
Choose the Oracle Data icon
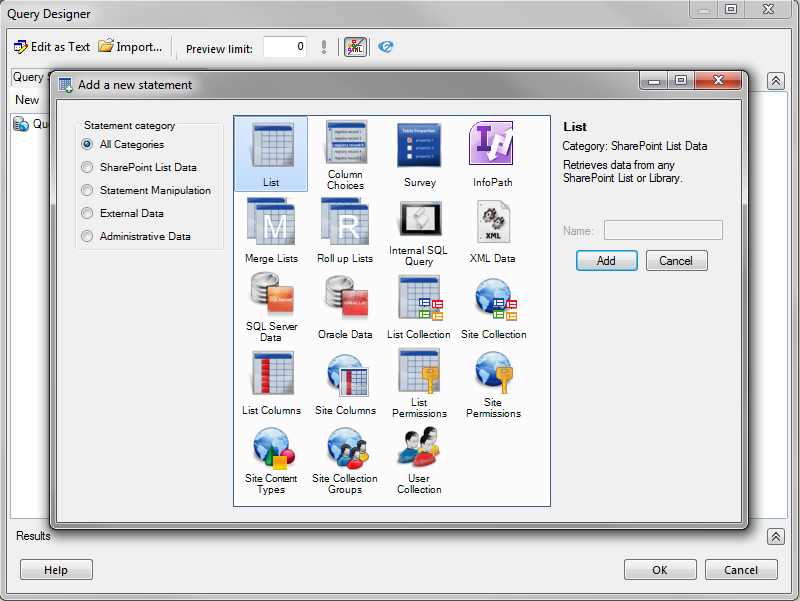345,300
